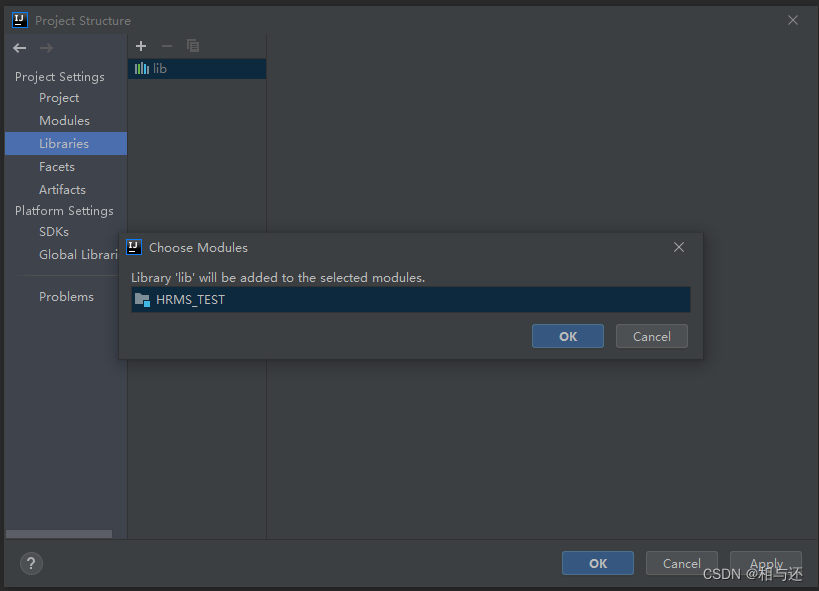Open the Facets settings page
The image size is (819, 591).
click(x=57, y=167)
